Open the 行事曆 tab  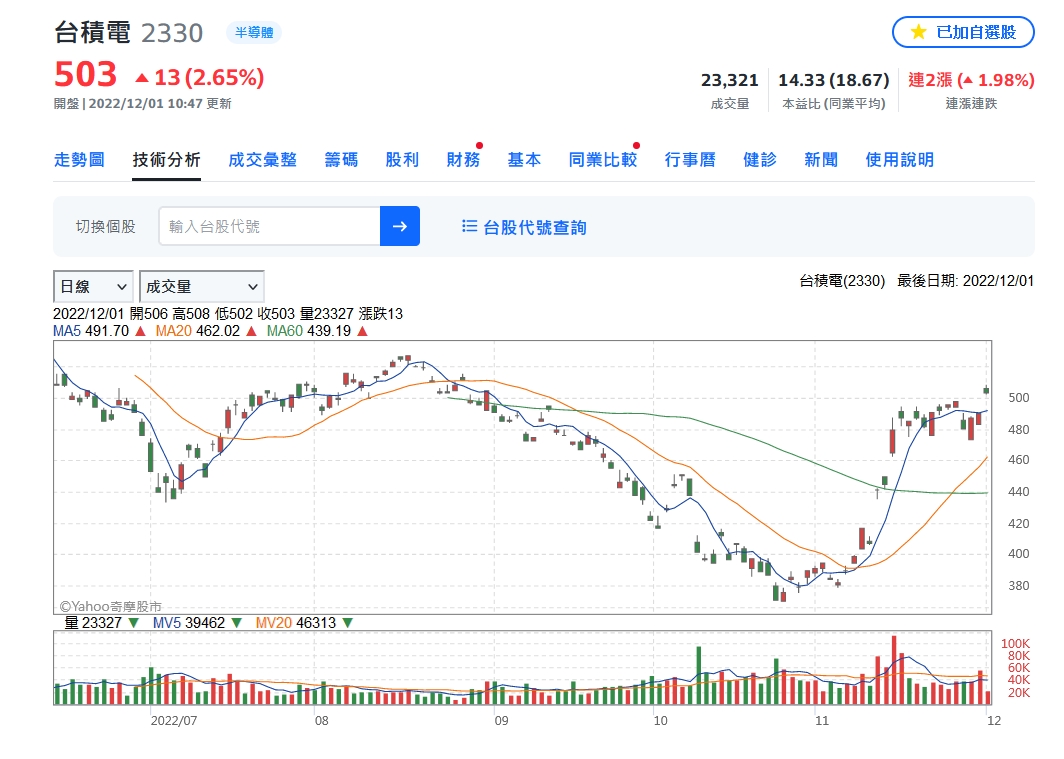click(690, 159)
